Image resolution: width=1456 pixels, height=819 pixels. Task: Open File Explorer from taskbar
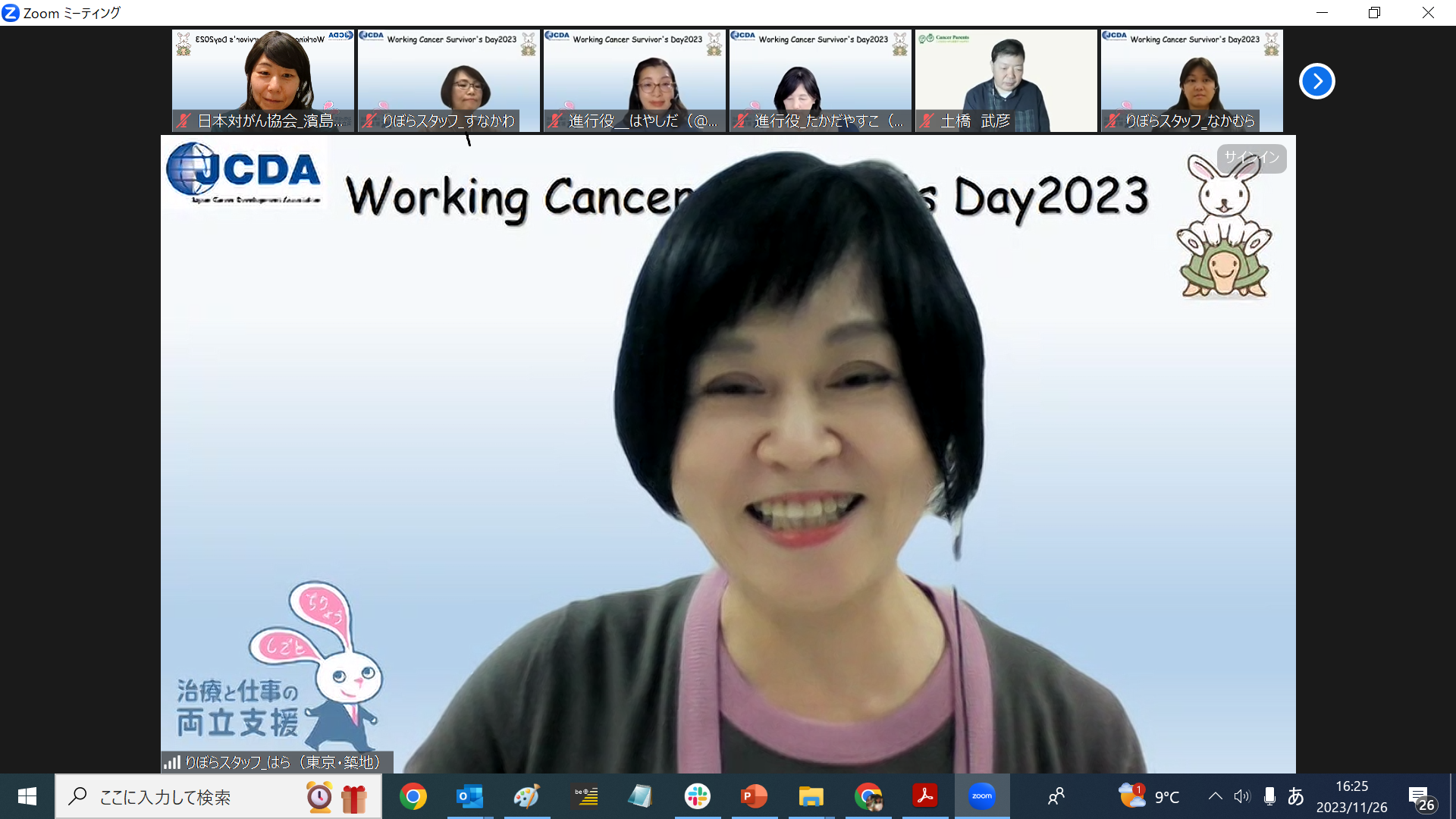pyautogui.click(x=811, y=796)
